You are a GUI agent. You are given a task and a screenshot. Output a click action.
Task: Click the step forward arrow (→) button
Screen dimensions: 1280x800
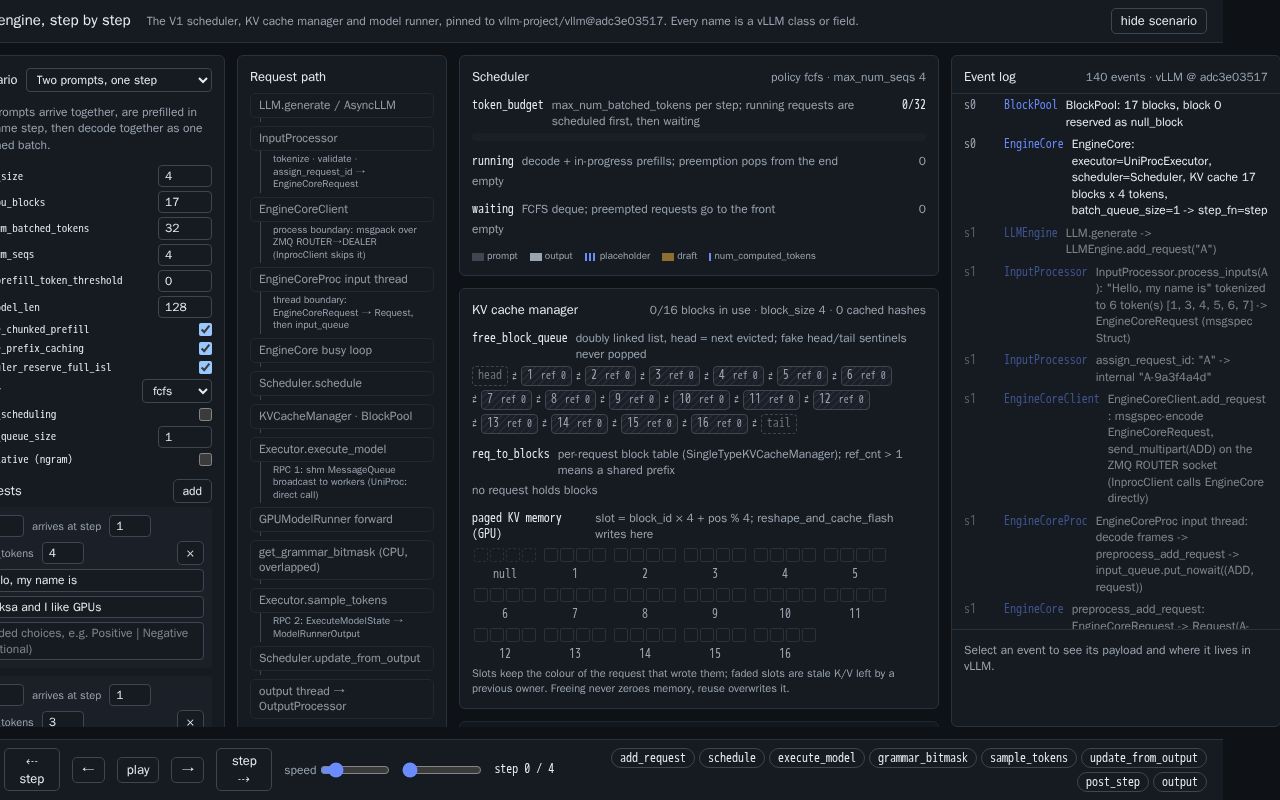(x=187, y=770)
